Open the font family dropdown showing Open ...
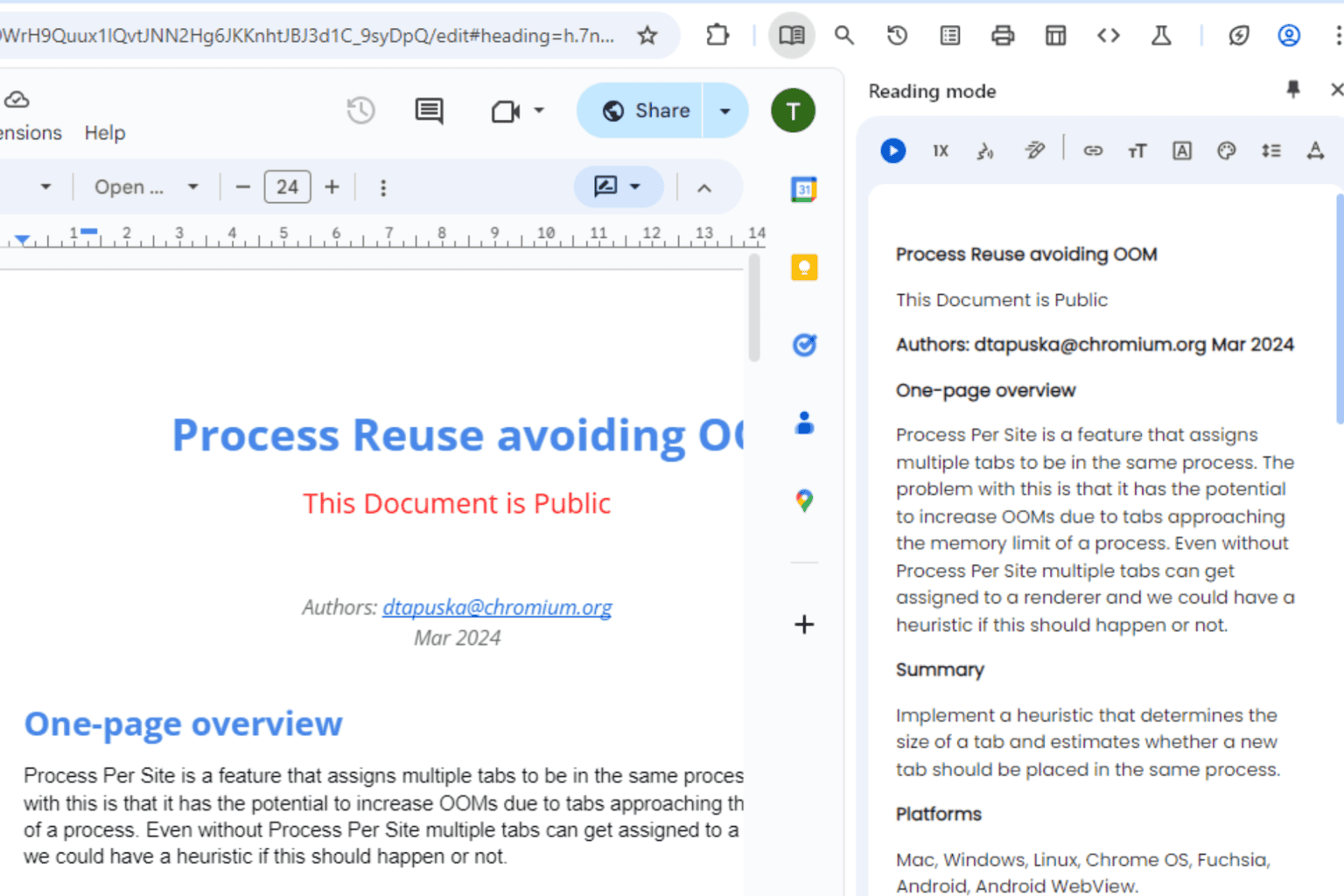Screen dimensions: 1344x896 (145, 187)
